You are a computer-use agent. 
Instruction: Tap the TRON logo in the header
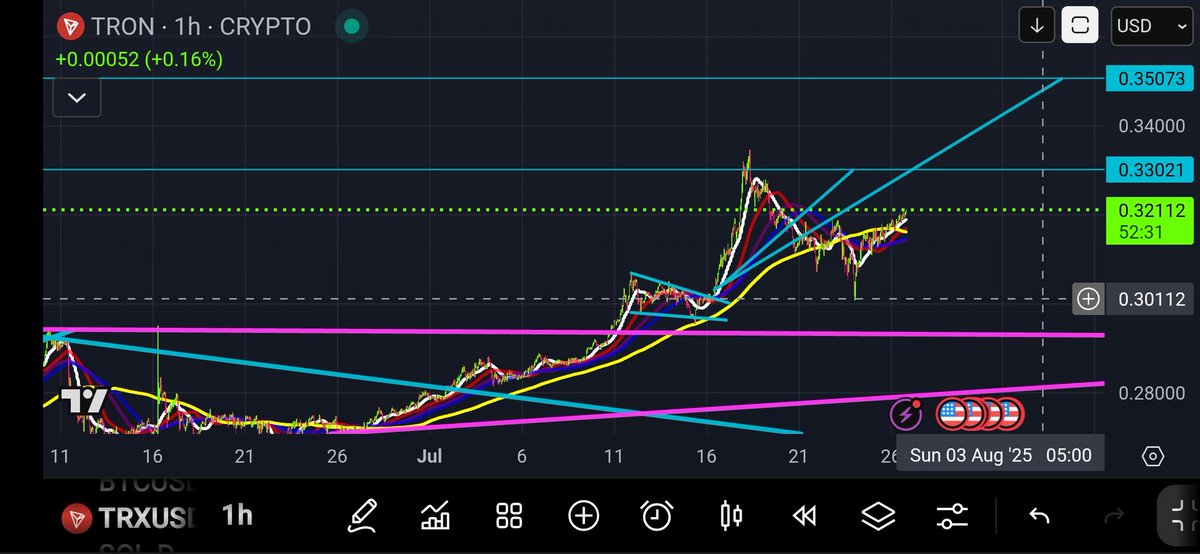[x=70, y=27]
